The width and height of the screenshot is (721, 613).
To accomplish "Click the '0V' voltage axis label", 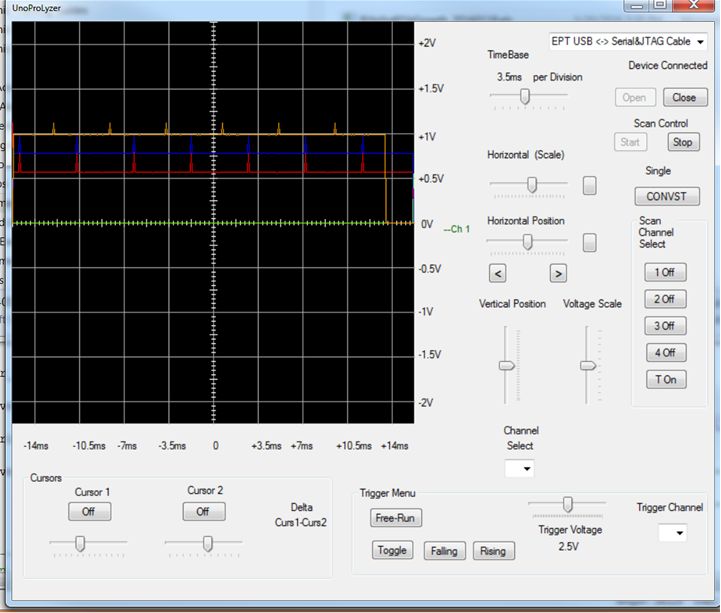I will [x=427, y=224].
